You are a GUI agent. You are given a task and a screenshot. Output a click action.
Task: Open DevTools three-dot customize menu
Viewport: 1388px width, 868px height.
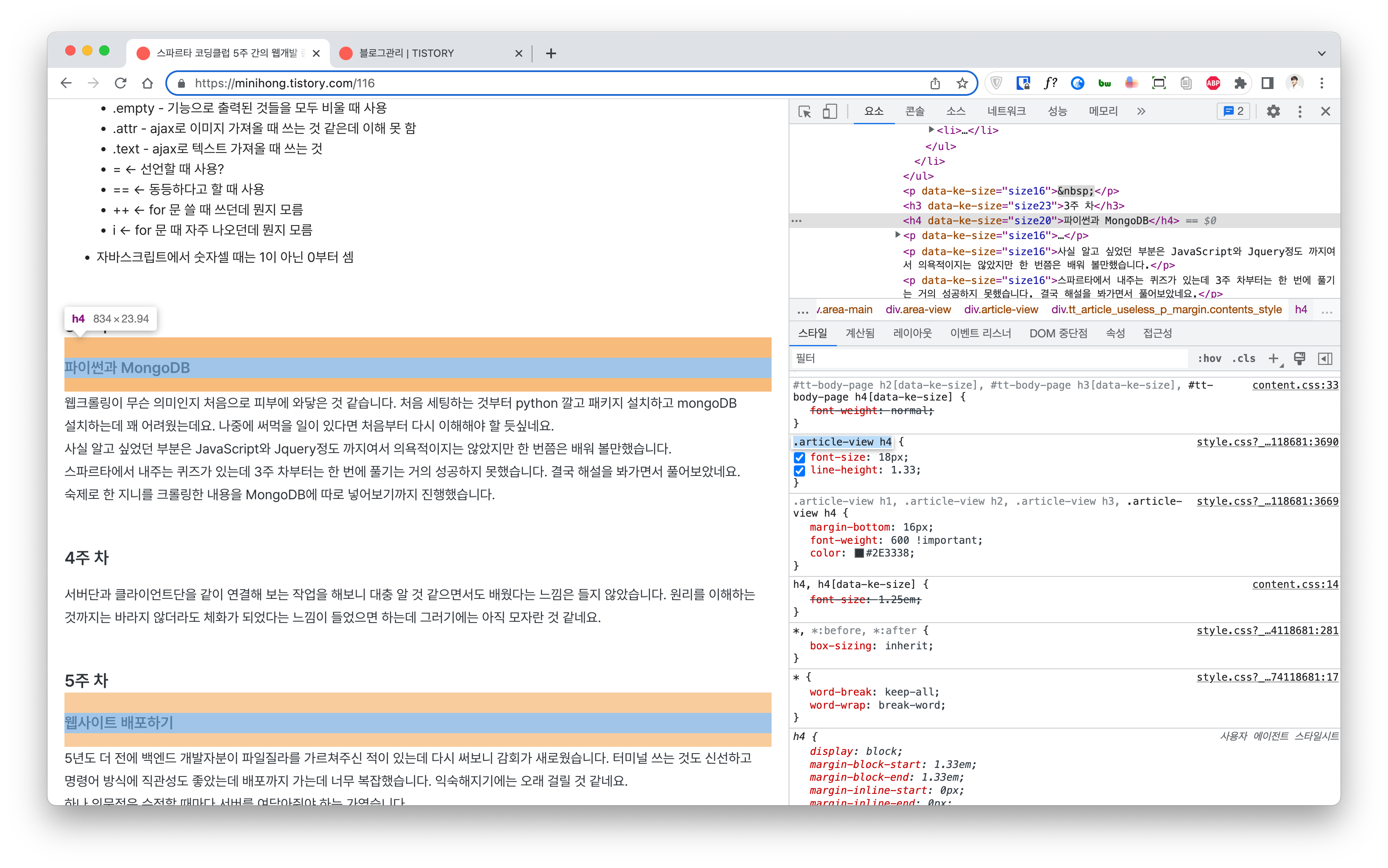point(1299,111)
